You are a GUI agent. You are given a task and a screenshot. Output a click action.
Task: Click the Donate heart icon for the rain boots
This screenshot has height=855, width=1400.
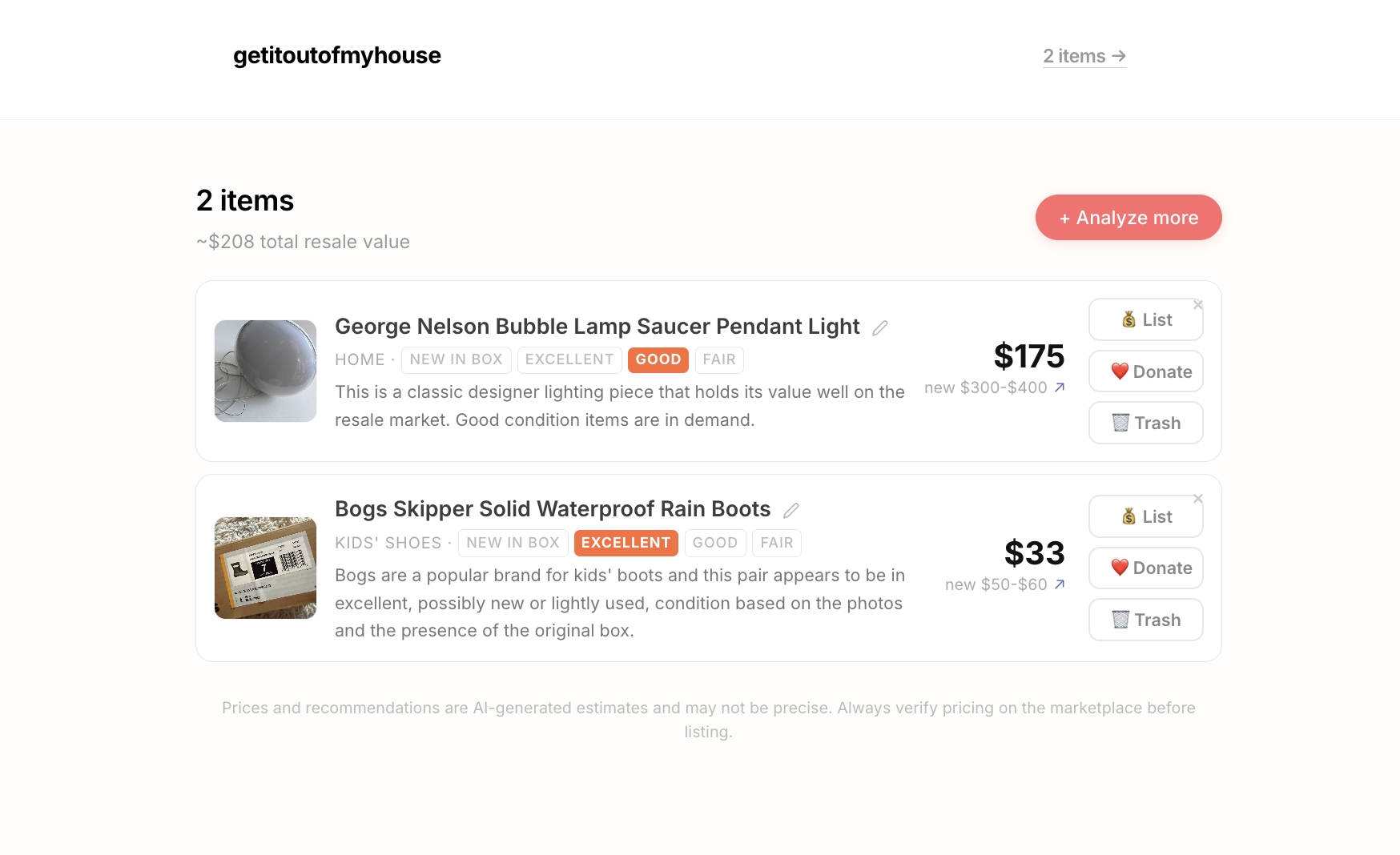point(1123,568)
